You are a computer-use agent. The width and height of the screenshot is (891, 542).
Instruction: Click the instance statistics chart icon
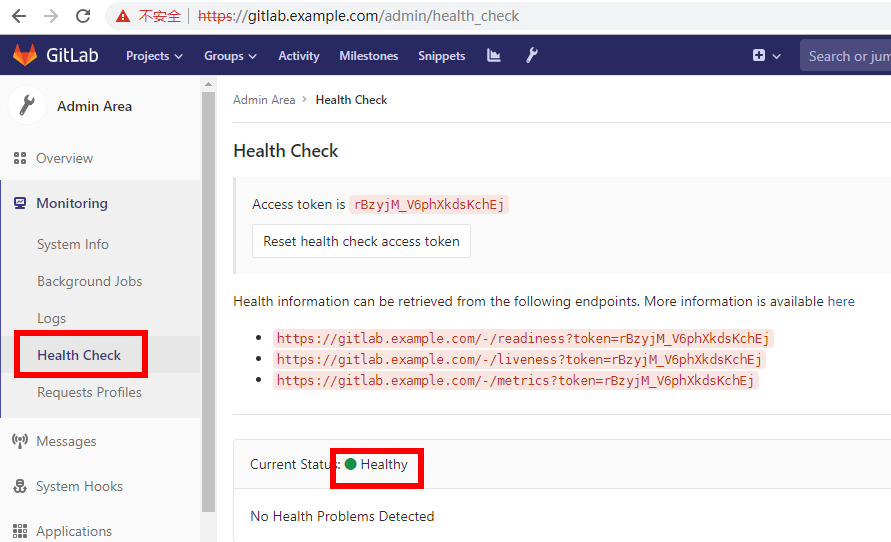point(494,55)
